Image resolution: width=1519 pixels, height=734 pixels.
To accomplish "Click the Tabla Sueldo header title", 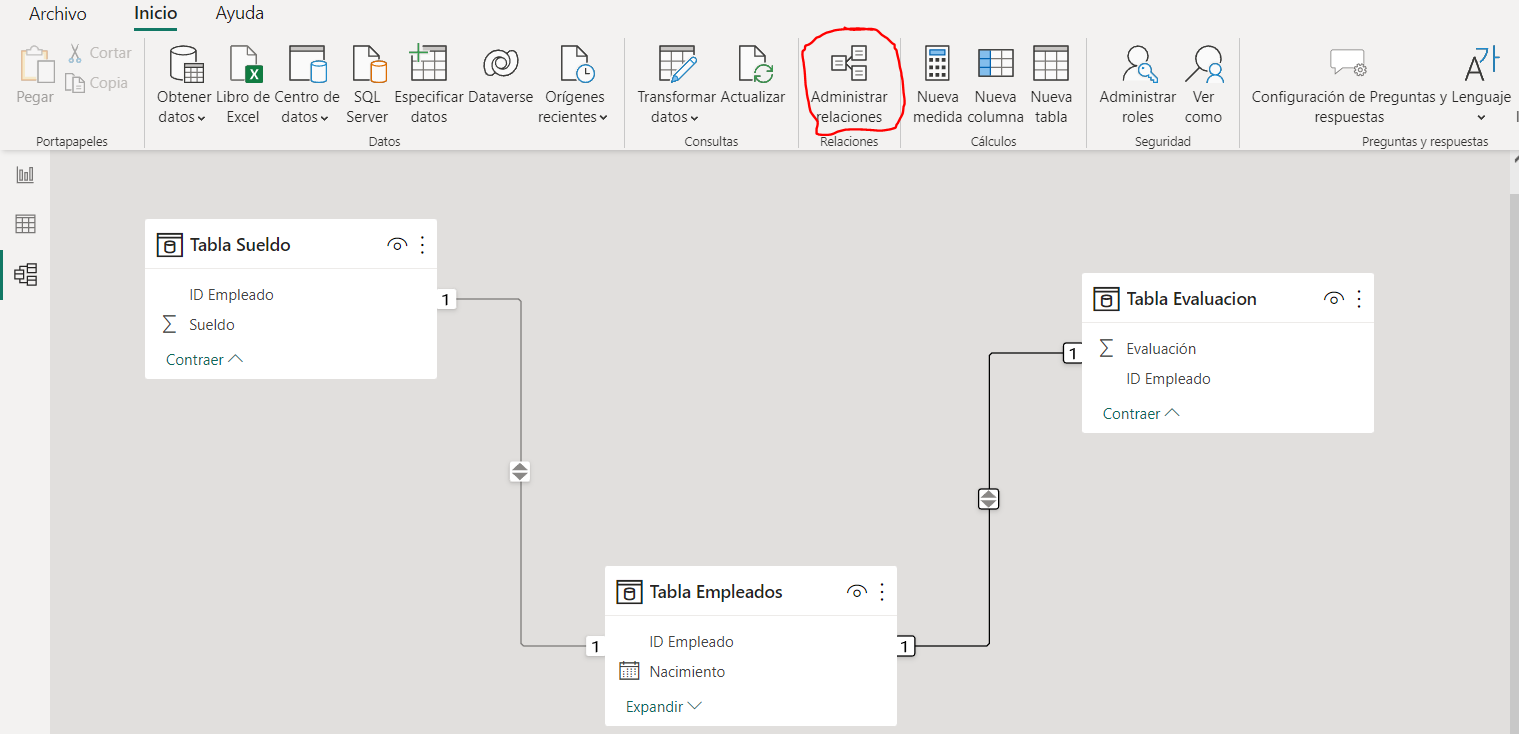I will 240,245.
